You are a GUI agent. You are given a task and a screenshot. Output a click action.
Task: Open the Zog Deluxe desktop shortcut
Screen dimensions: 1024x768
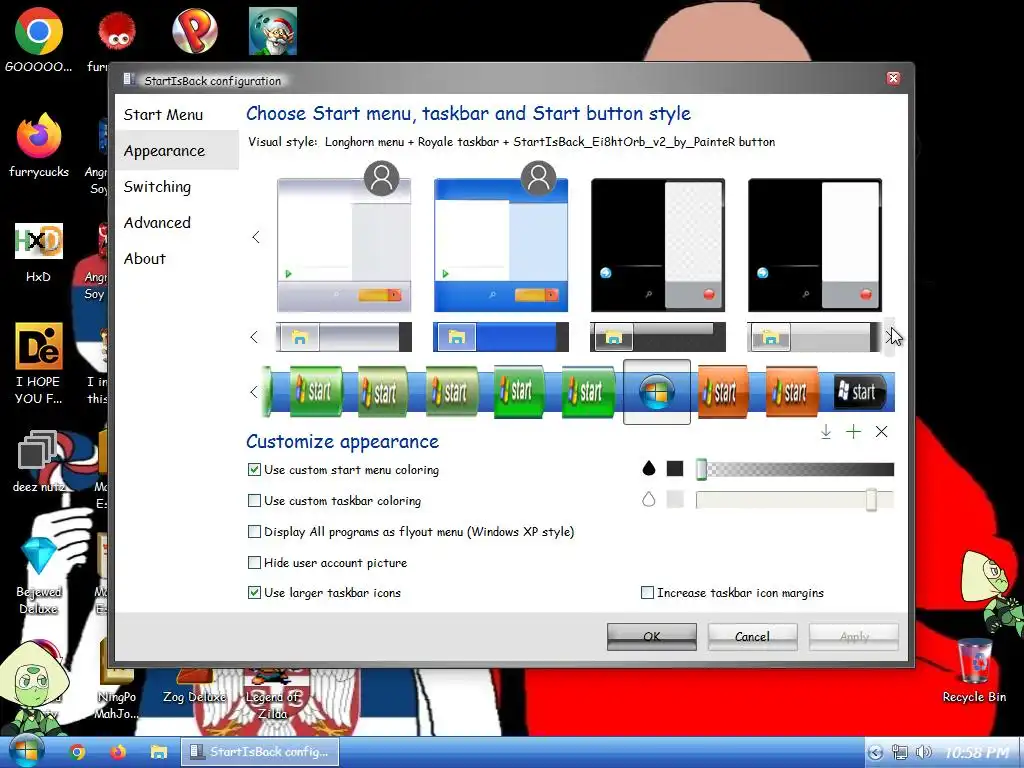194,688
